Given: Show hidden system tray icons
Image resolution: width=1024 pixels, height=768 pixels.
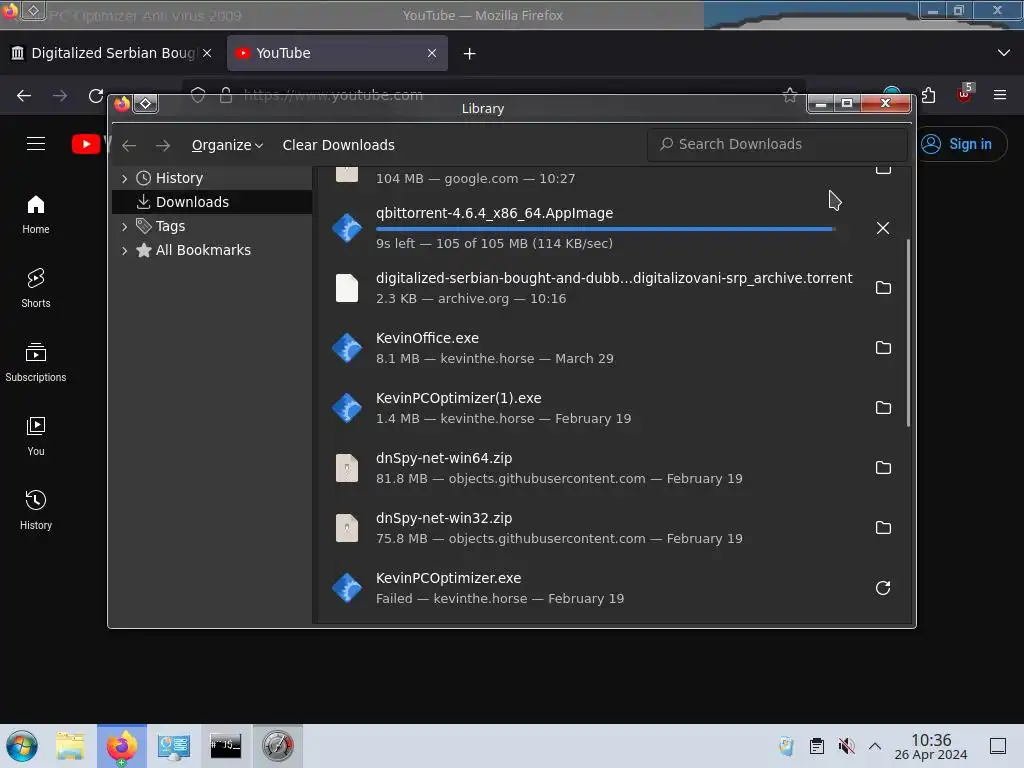Looking at the screenshot, I should click(874, 746).
